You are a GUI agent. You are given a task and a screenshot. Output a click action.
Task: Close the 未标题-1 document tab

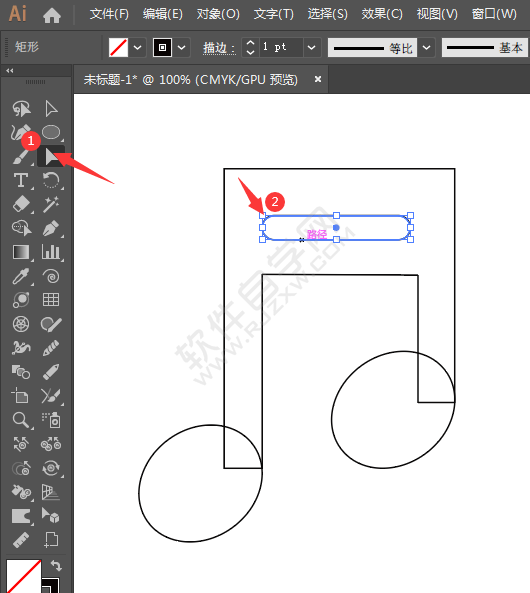pos(318,79)
